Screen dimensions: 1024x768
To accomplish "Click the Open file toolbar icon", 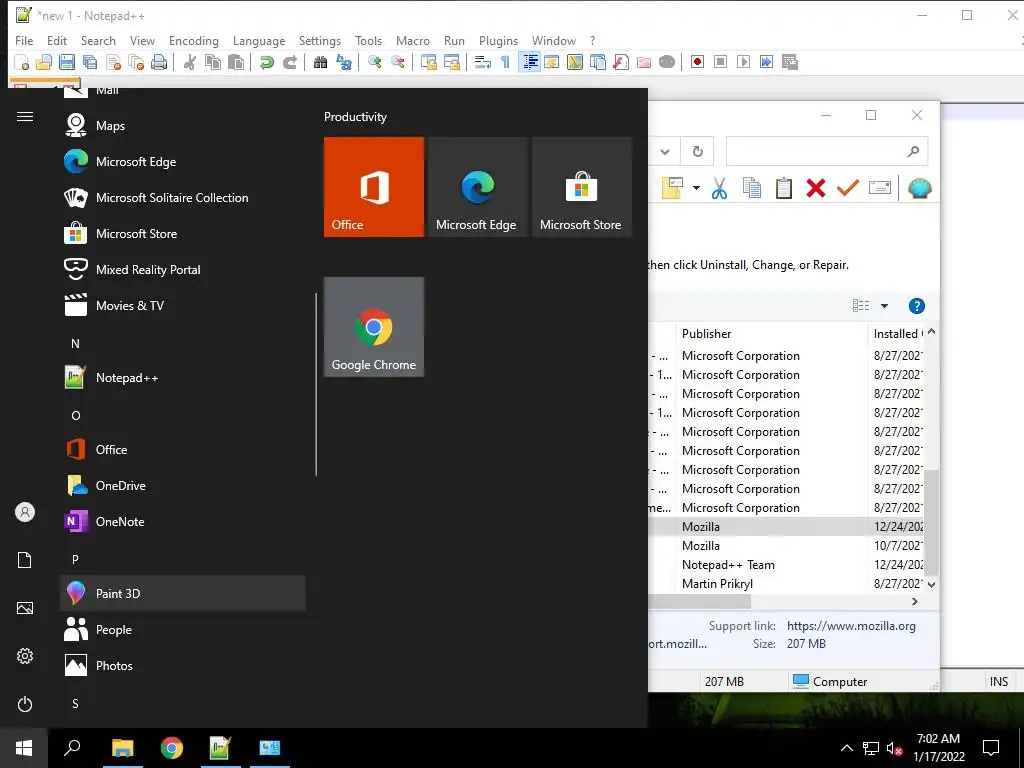I will click(x=44, y=62).
